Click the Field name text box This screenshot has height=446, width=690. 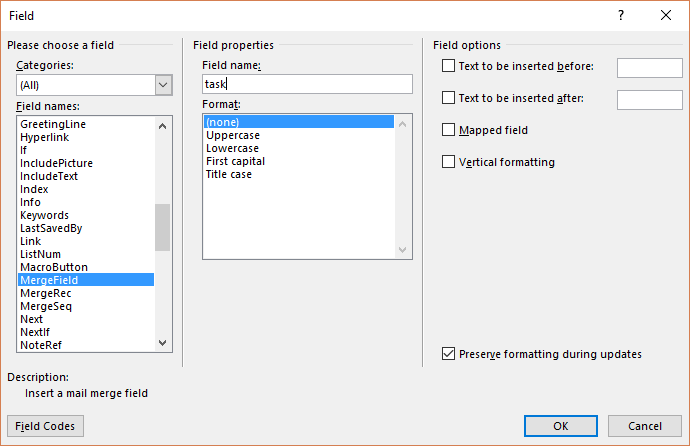(306, 85)
